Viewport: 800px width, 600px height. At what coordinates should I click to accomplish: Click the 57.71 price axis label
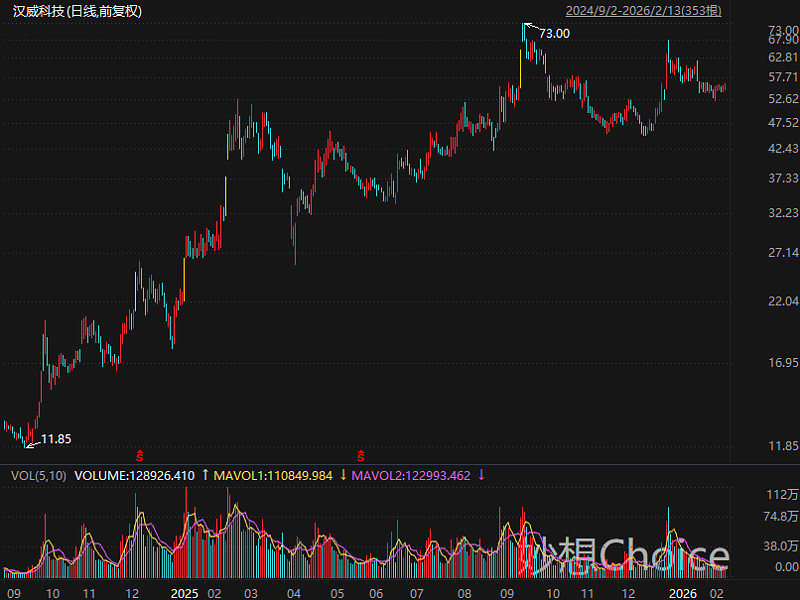pos(783,77)
